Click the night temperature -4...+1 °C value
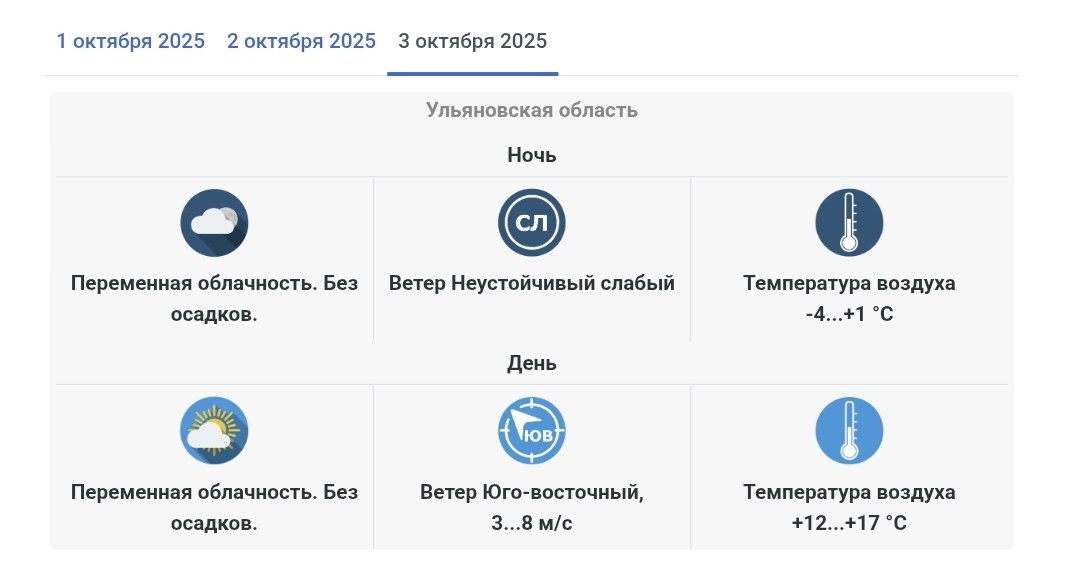The image size is (1079, 564). (x=849, y=314)
